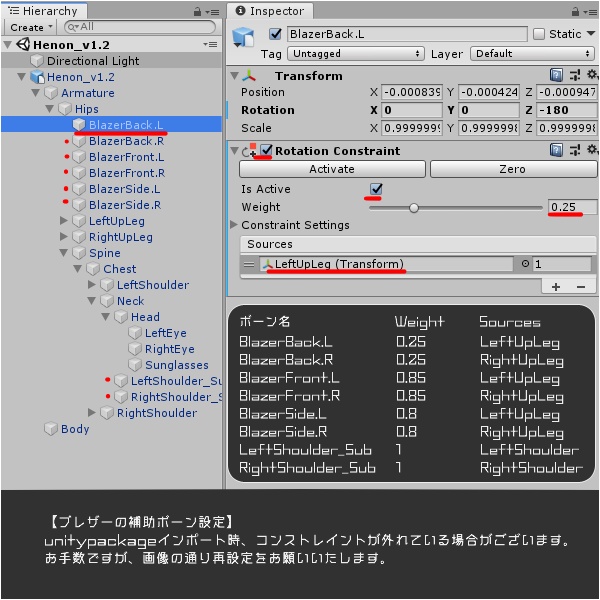Open the Static dropdown arrow
This screenshot has width=600, height=600.
pos(591,34)
